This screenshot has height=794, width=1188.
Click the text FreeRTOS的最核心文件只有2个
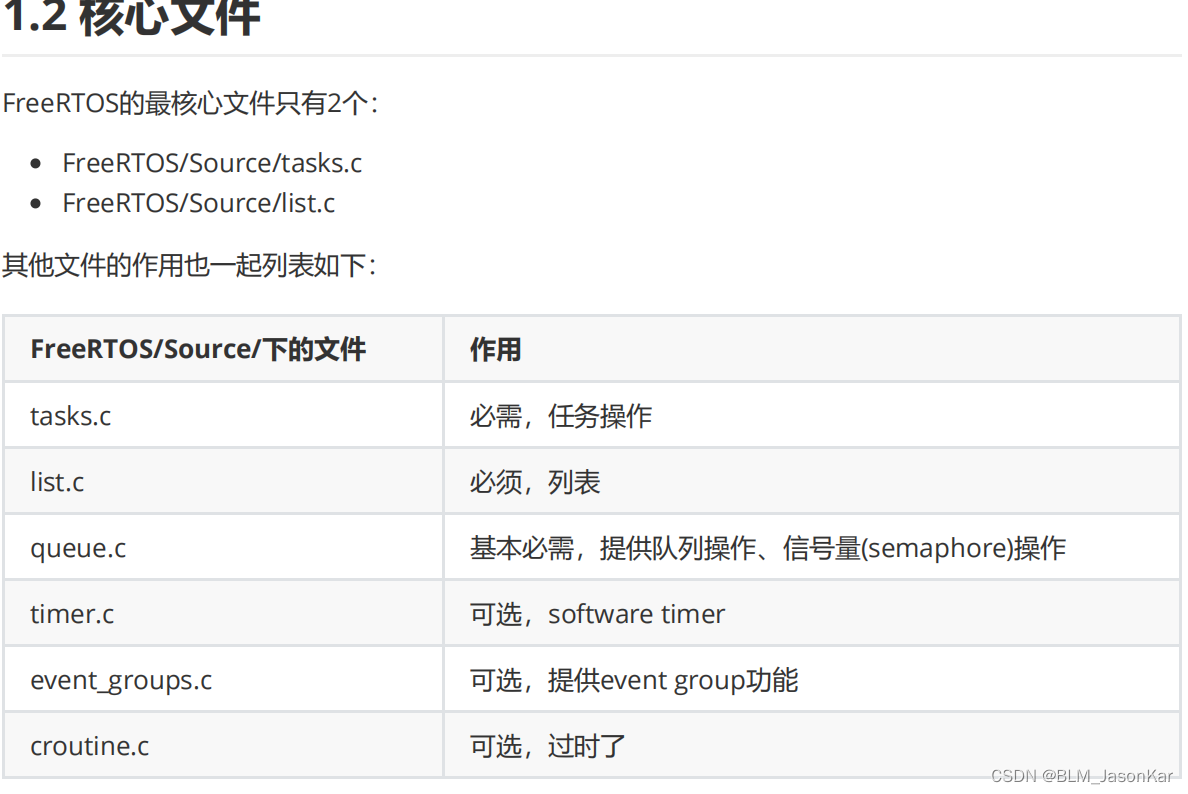[x=190, y=103]
